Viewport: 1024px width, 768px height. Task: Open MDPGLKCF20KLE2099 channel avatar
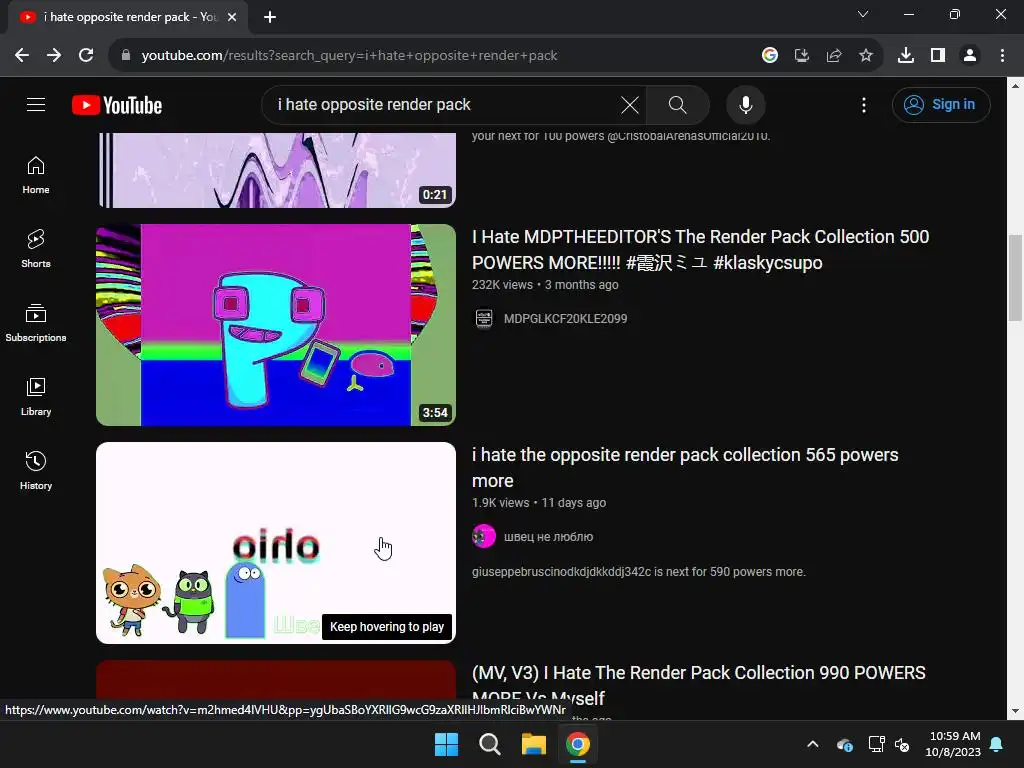point(484,319)
